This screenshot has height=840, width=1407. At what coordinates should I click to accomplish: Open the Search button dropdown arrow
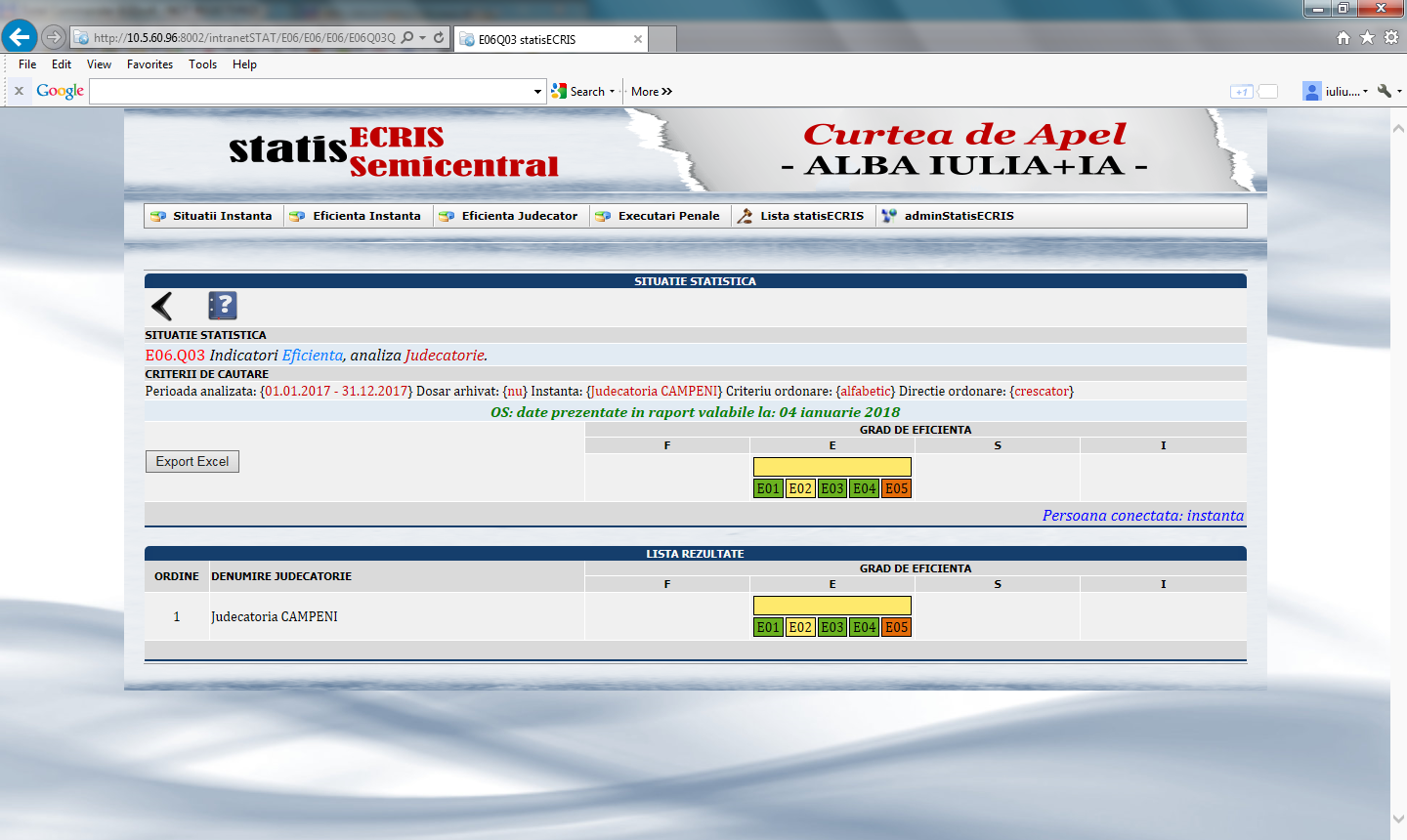click(x=613, y=92)
